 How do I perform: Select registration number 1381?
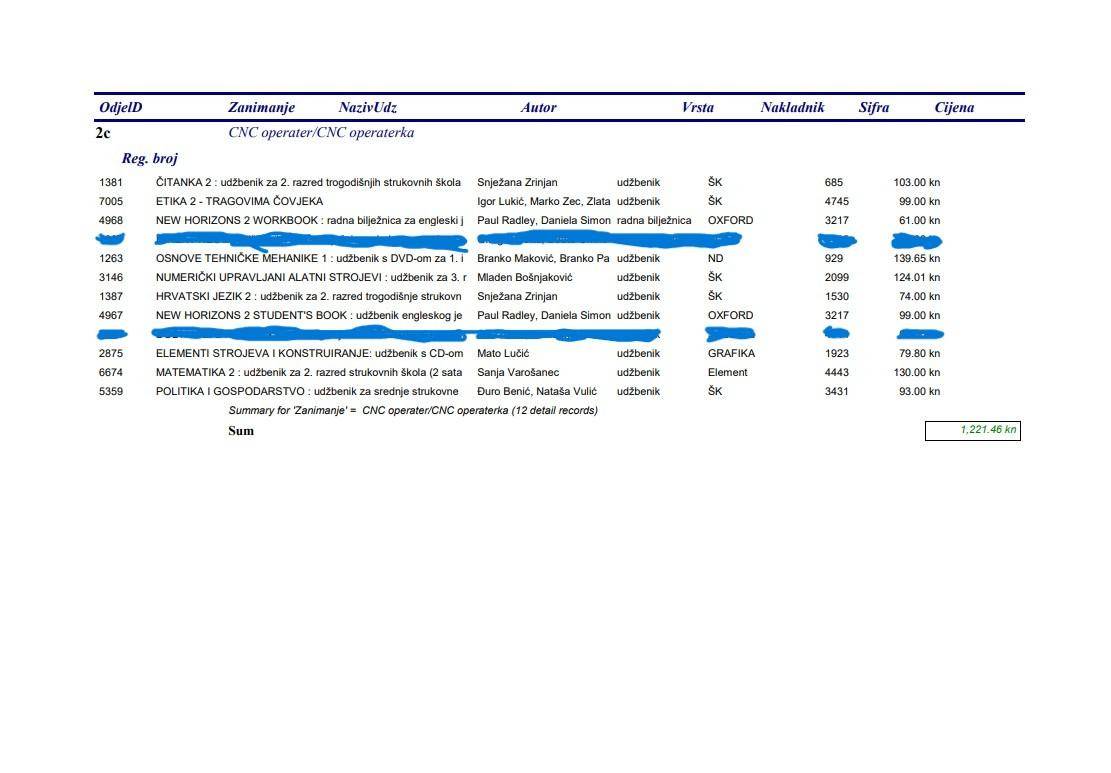[111, 183]
